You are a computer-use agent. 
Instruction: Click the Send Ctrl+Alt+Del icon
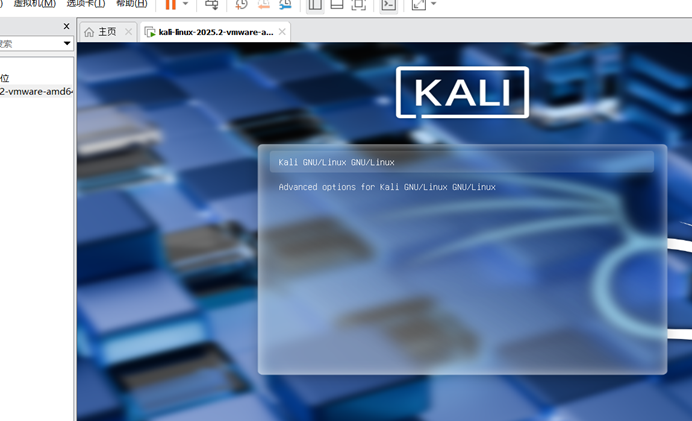pos(212,4)
